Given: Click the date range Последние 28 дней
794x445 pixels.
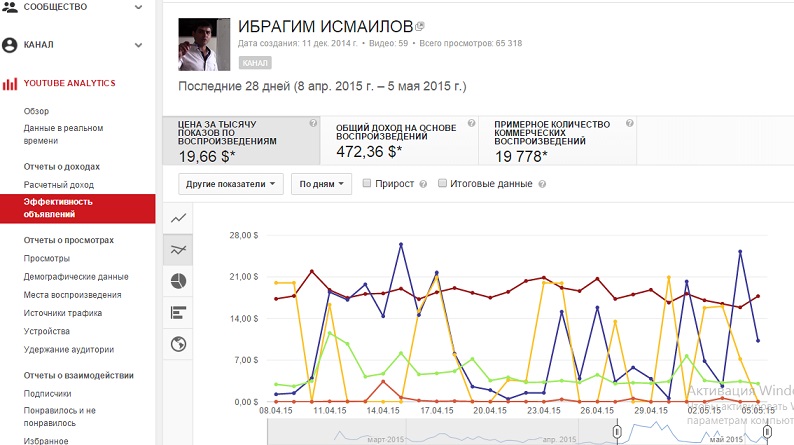Looking at the screenshot, I should tap(322, 86).
